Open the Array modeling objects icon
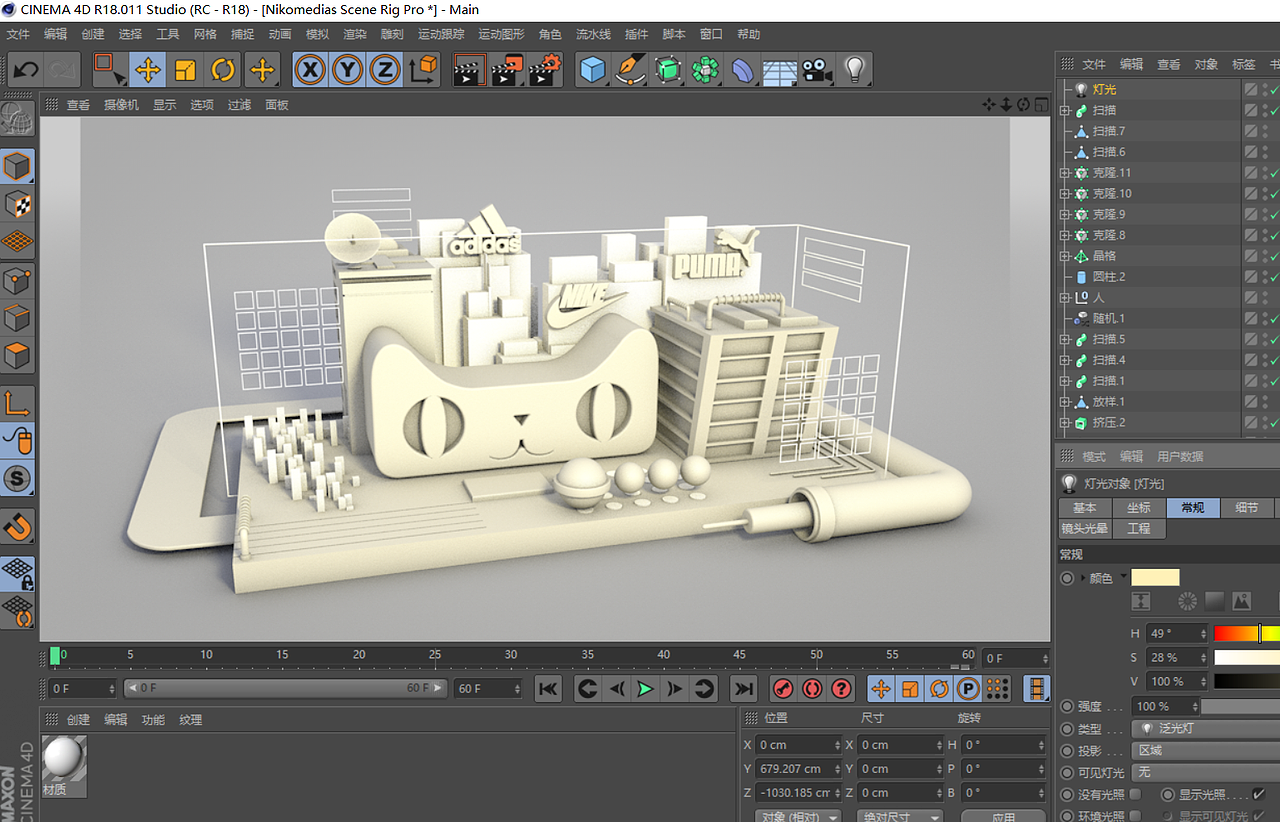The width and height of the screenshot is (1280, 822). click(705, 70)
